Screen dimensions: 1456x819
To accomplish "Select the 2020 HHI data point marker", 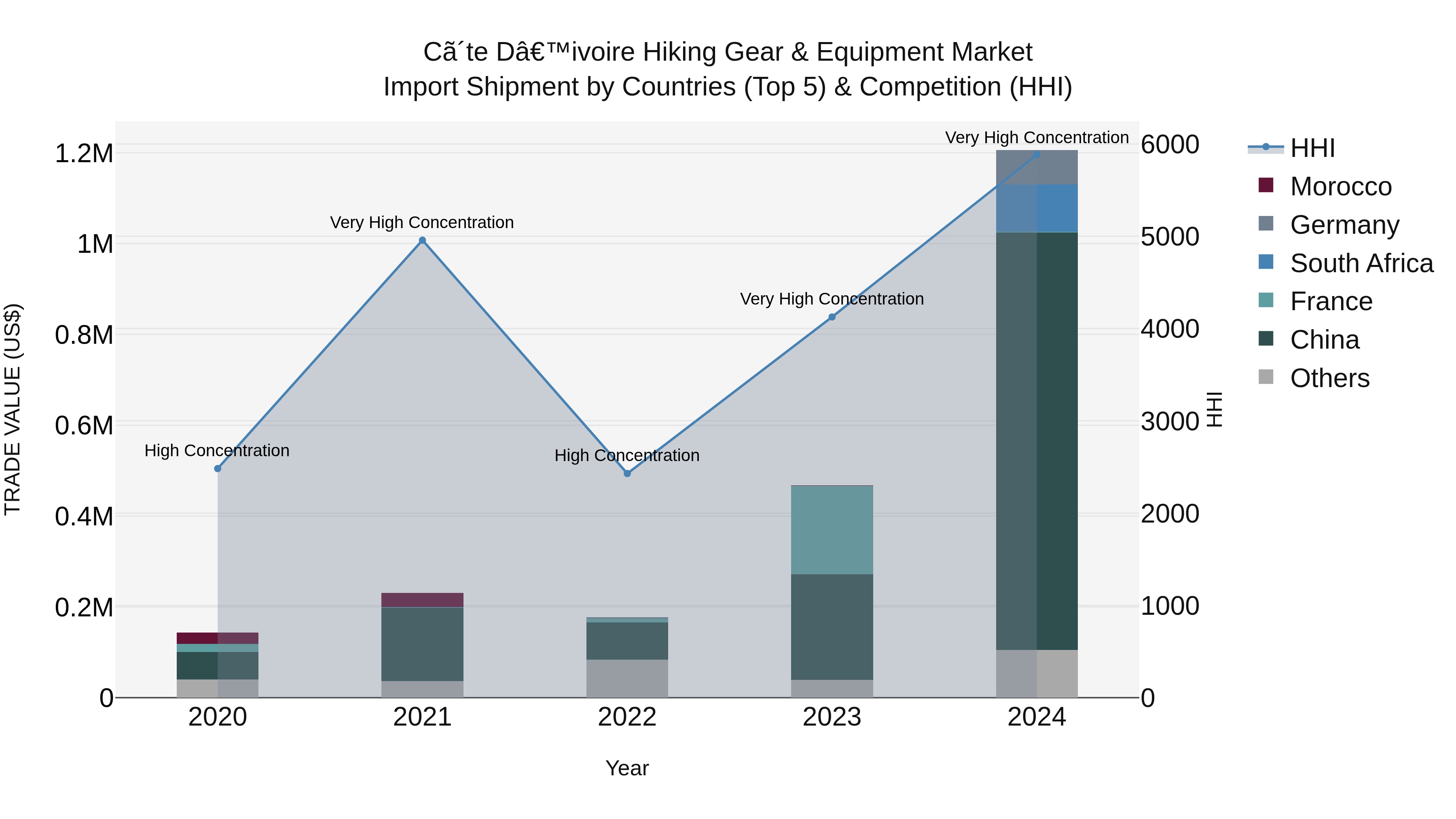I will click(218, 469).
